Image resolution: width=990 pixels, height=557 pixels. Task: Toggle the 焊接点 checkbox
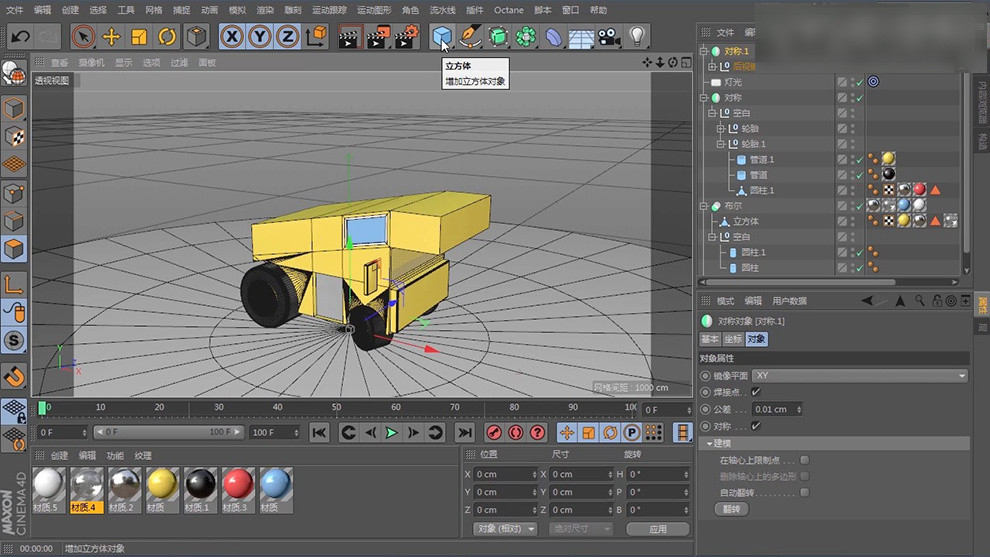(756, 392)
